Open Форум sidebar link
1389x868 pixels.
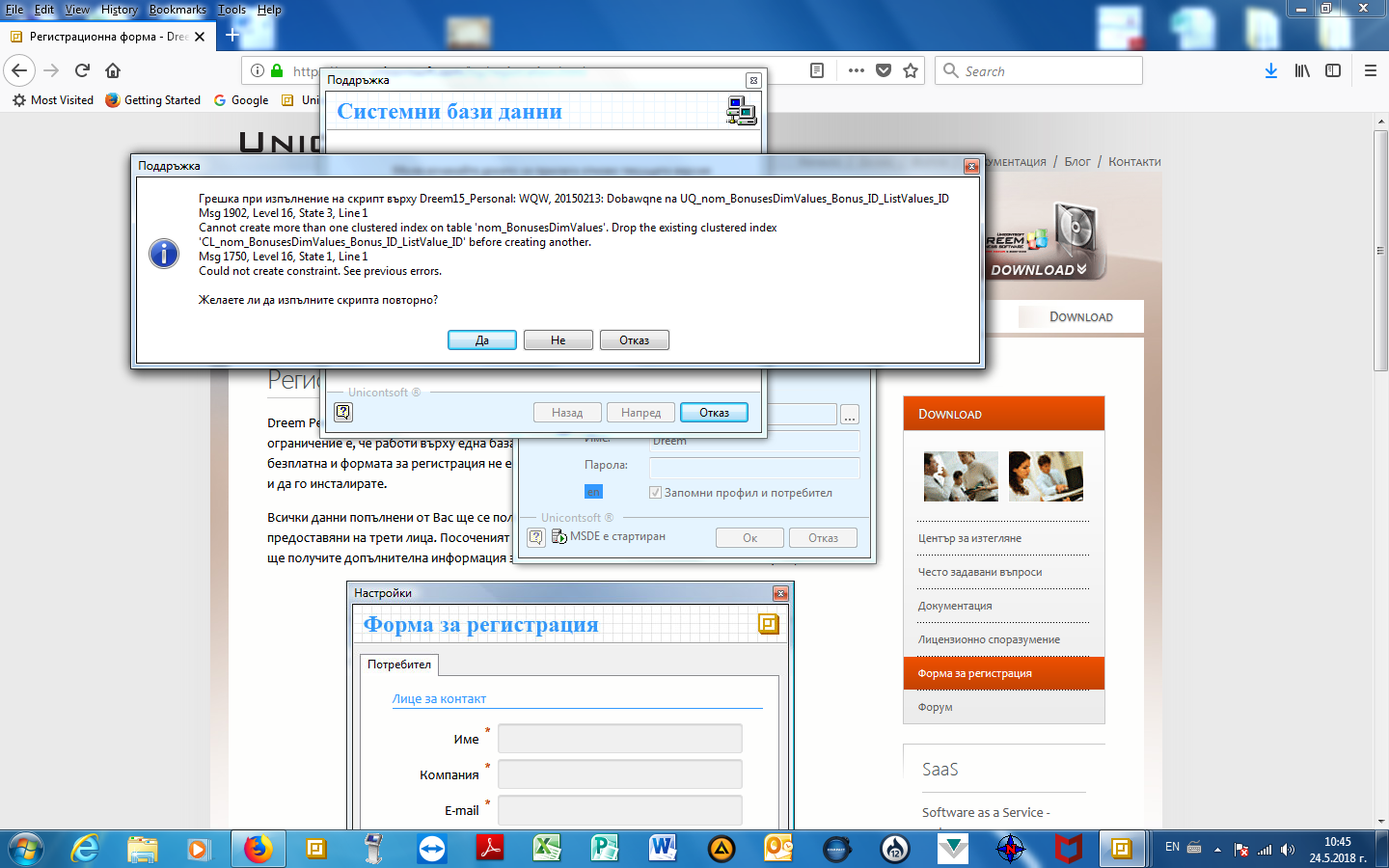(x=935, y=707)
